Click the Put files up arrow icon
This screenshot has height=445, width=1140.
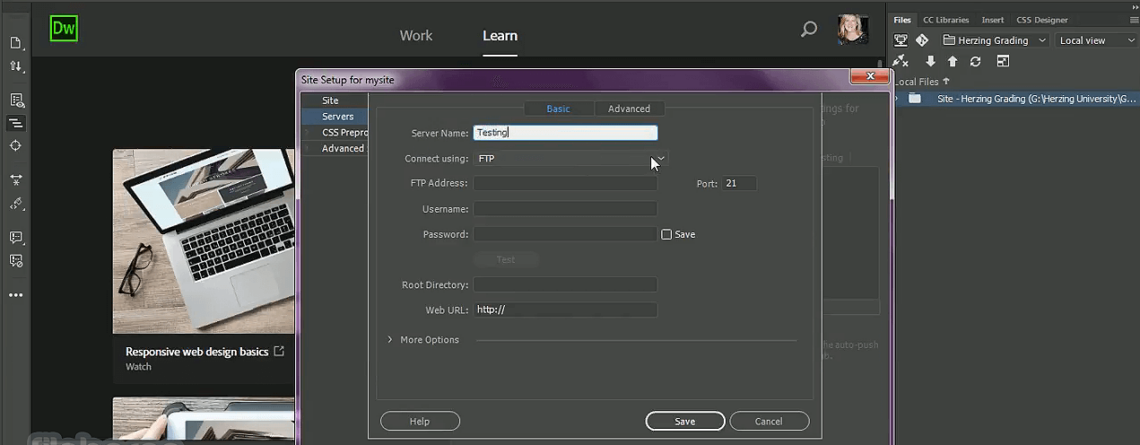tap(952, 62)
